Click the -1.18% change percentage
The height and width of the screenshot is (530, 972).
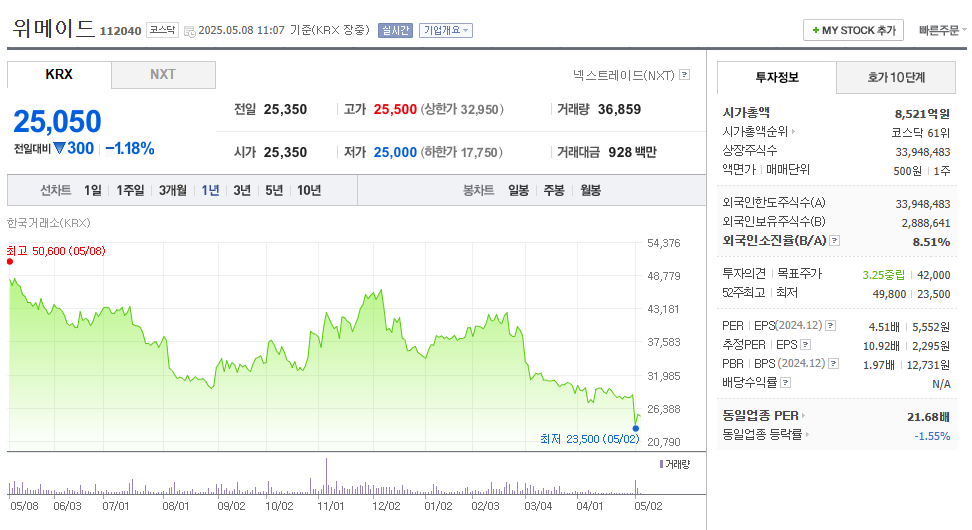coord(130,149)
